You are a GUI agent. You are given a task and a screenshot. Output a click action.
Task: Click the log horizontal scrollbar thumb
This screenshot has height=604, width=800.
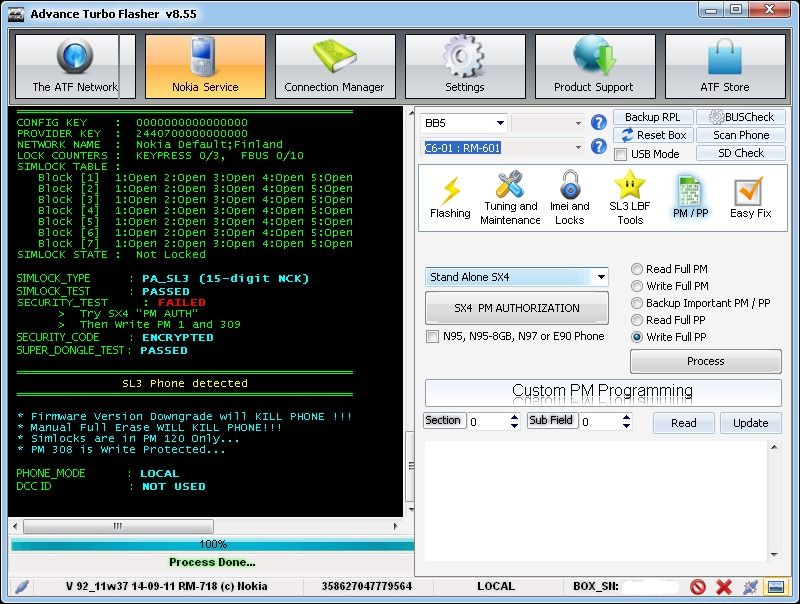coord(118,526)
